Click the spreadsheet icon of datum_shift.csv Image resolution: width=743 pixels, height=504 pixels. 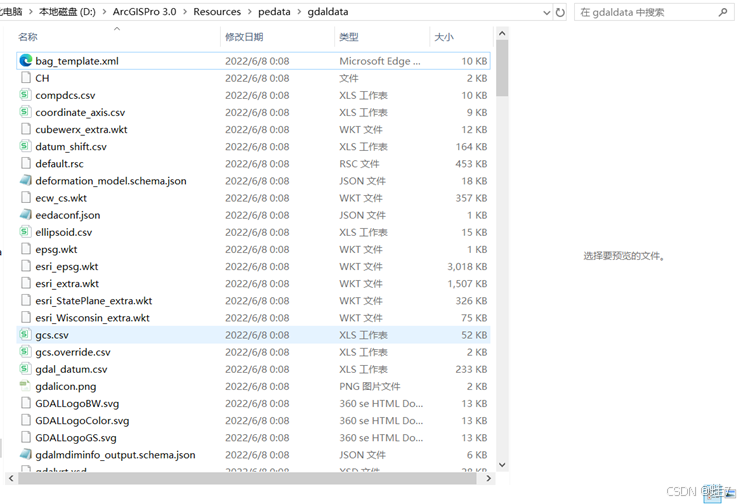tap(25, 146)
